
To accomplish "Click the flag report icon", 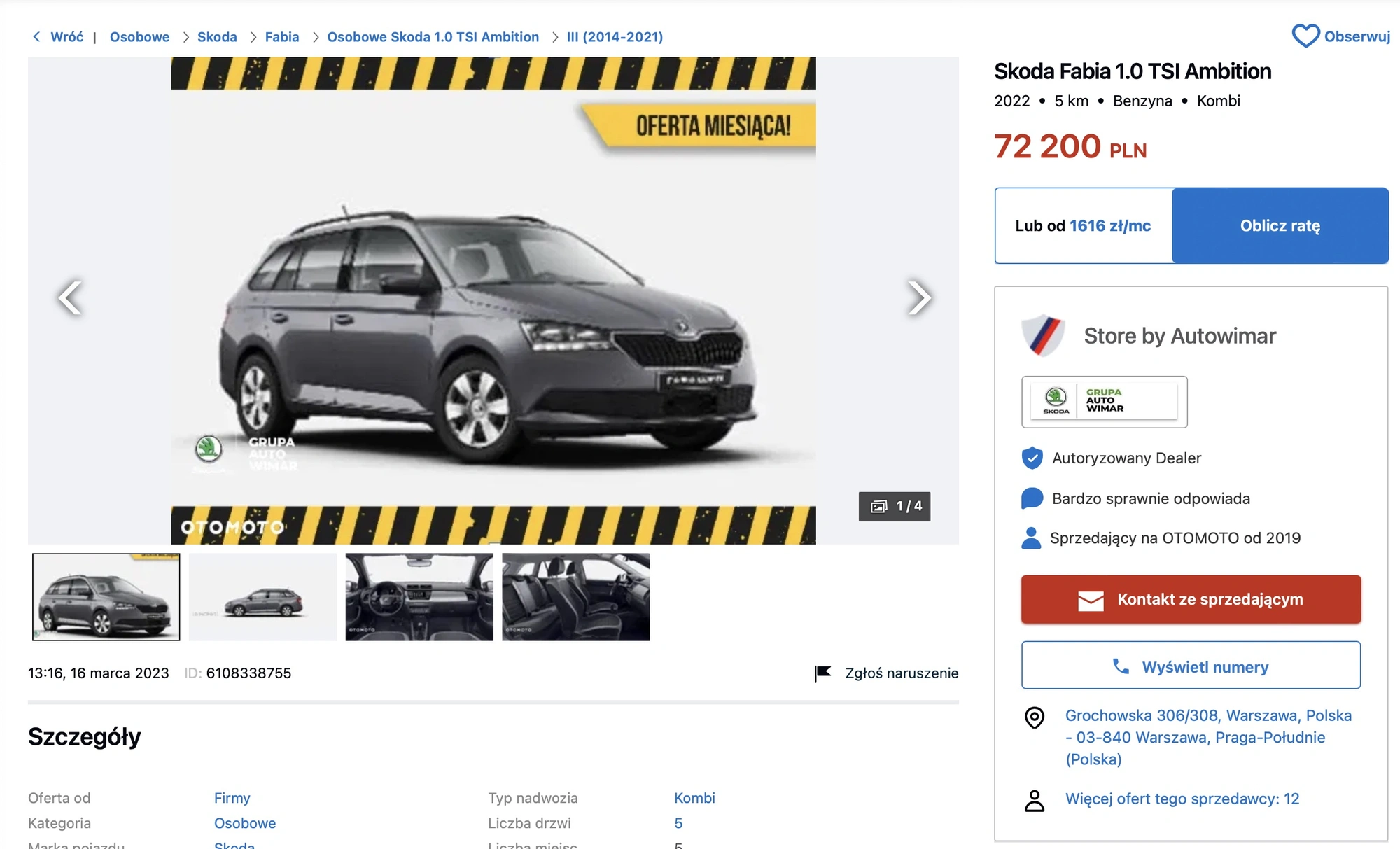I will pyautogui.click(x=822, y=673).
